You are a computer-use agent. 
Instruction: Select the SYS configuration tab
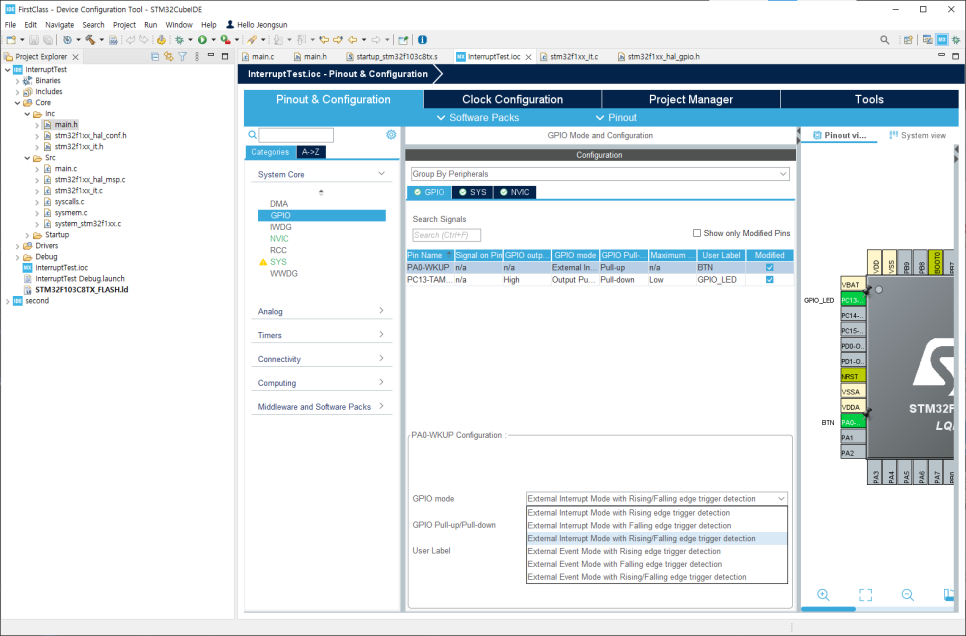click(x=473, y=192)
